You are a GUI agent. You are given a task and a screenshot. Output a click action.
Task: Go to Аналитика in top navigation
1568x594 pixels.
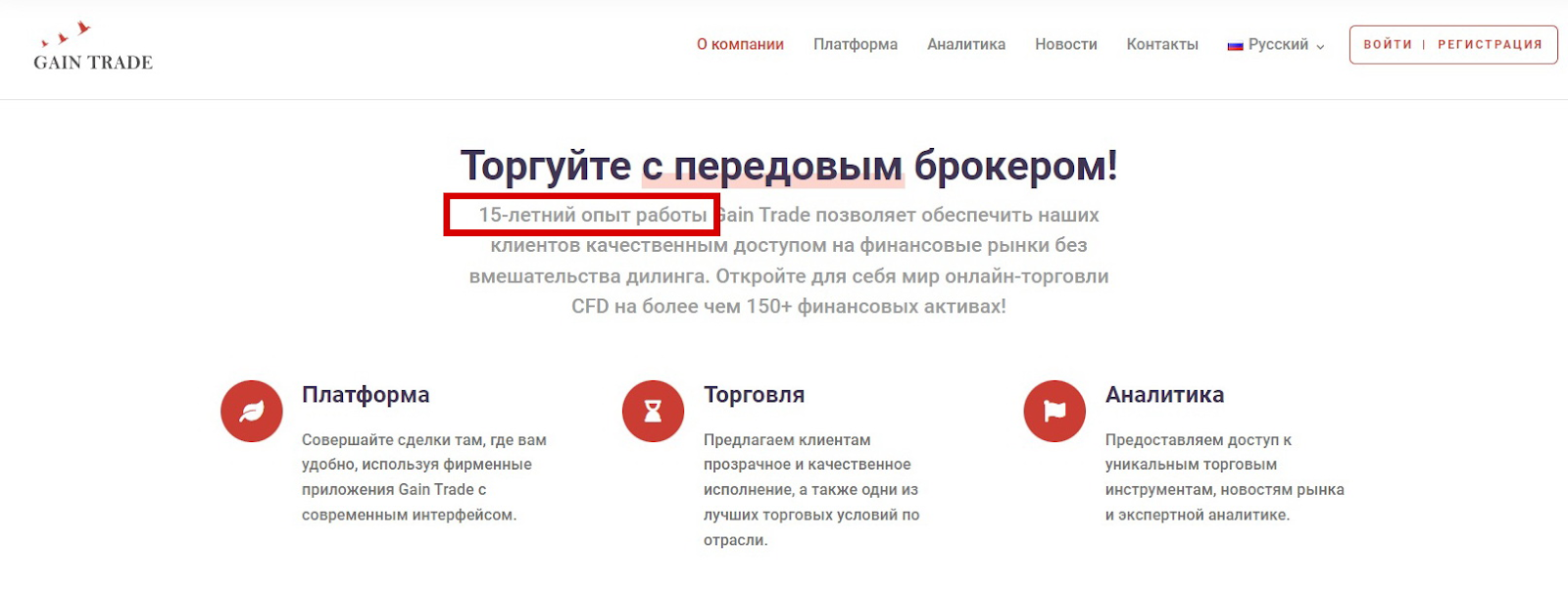coord(966,44)
